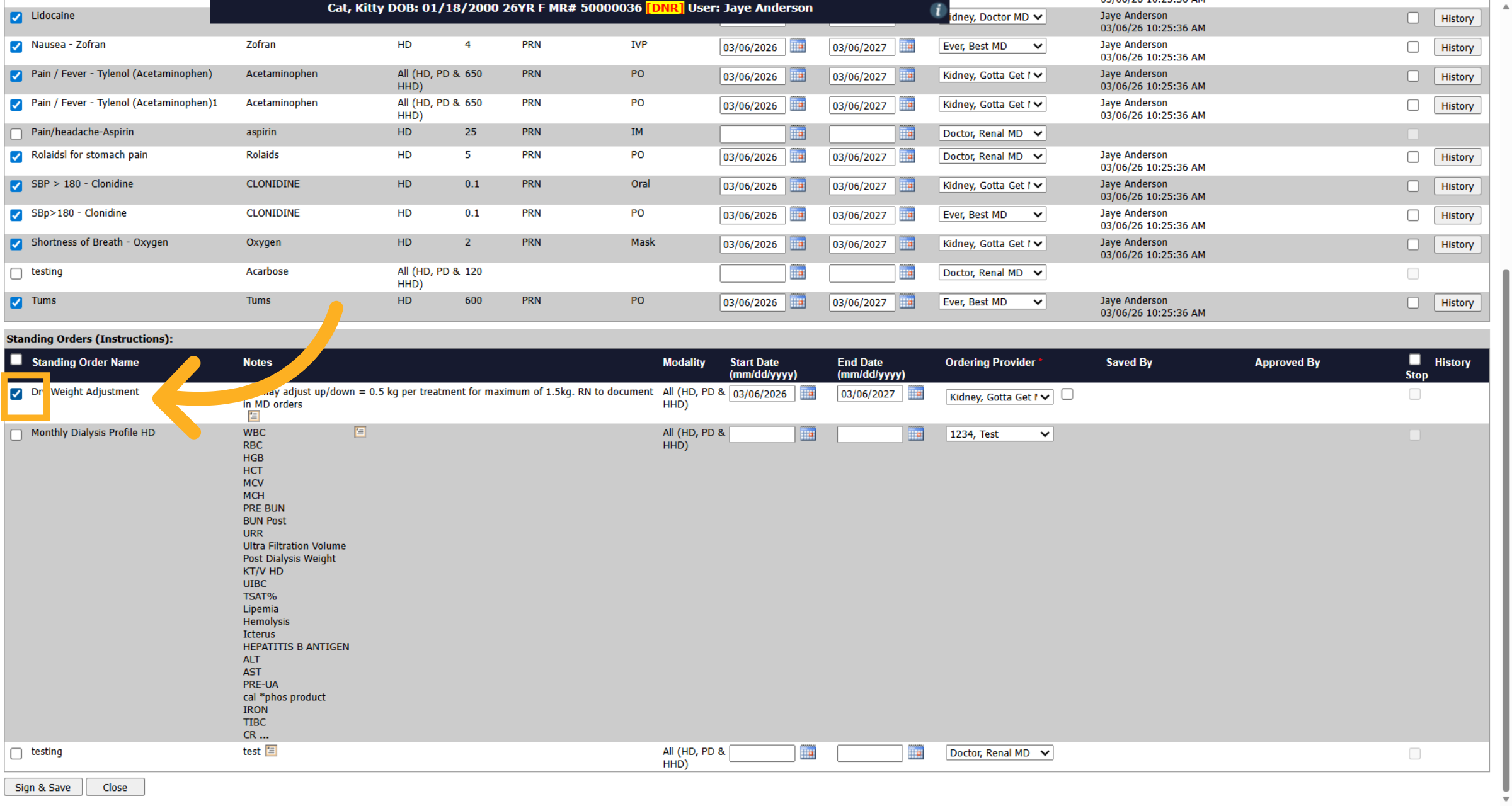Click start date field for Pain/headache-Aspirin
The height and width of the screenshot is (806, 1512).
coord(752,134)
